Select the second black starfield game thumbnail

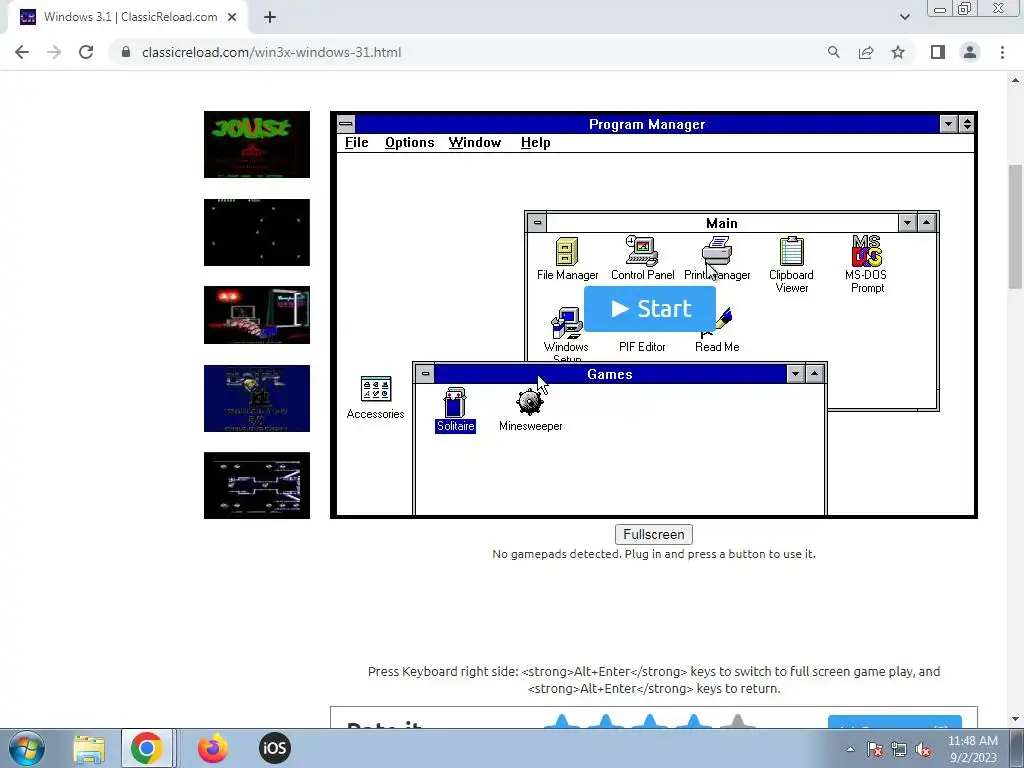[x=257, y=232]
